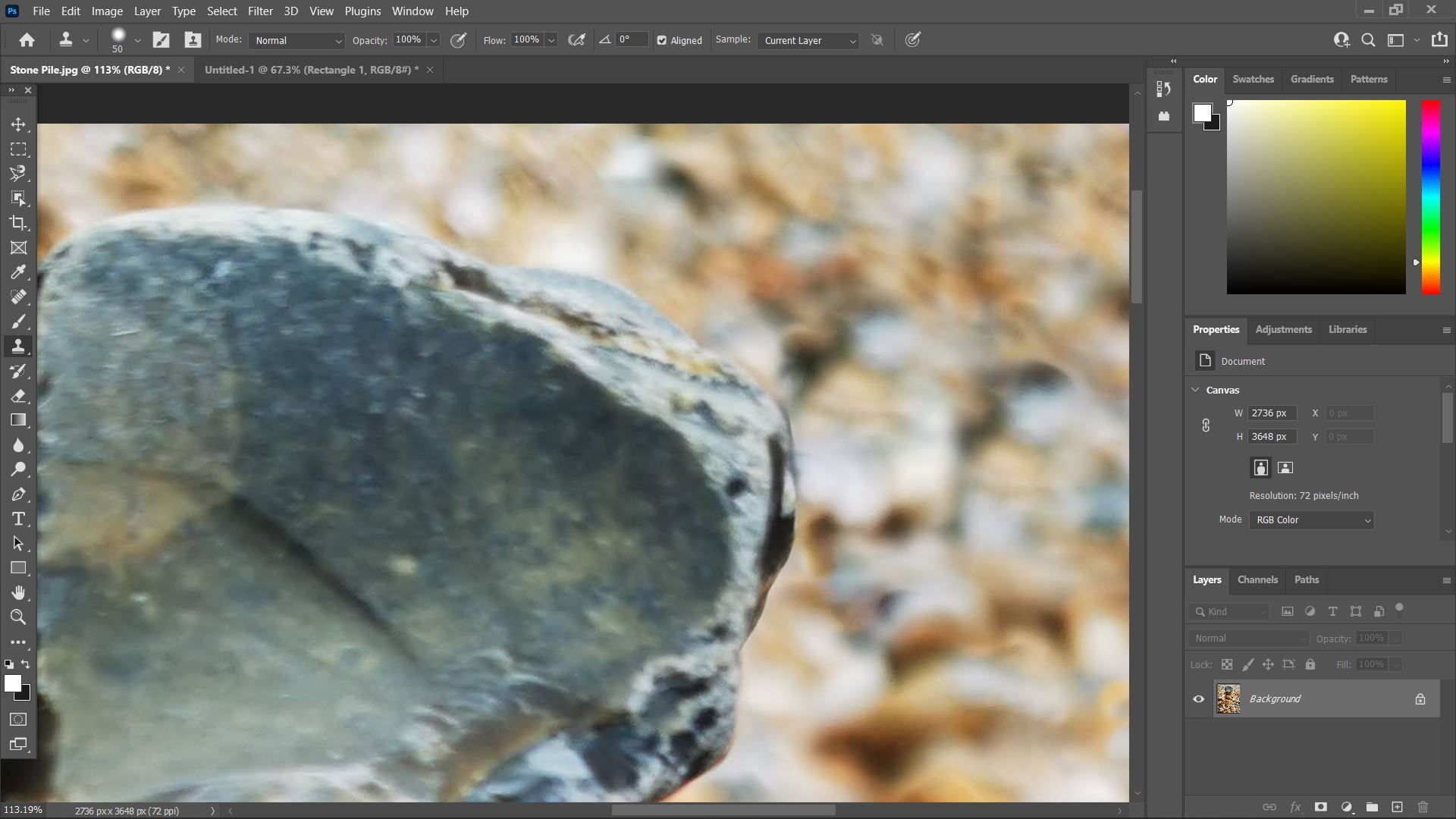Click the hue spectrum slider
Viewport: 1456px width, 819px height.
pos(1430,197)
